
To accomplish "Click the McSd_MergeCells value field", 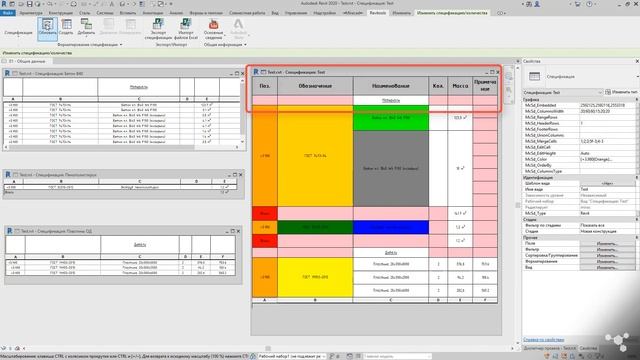I will coord(607,141).
